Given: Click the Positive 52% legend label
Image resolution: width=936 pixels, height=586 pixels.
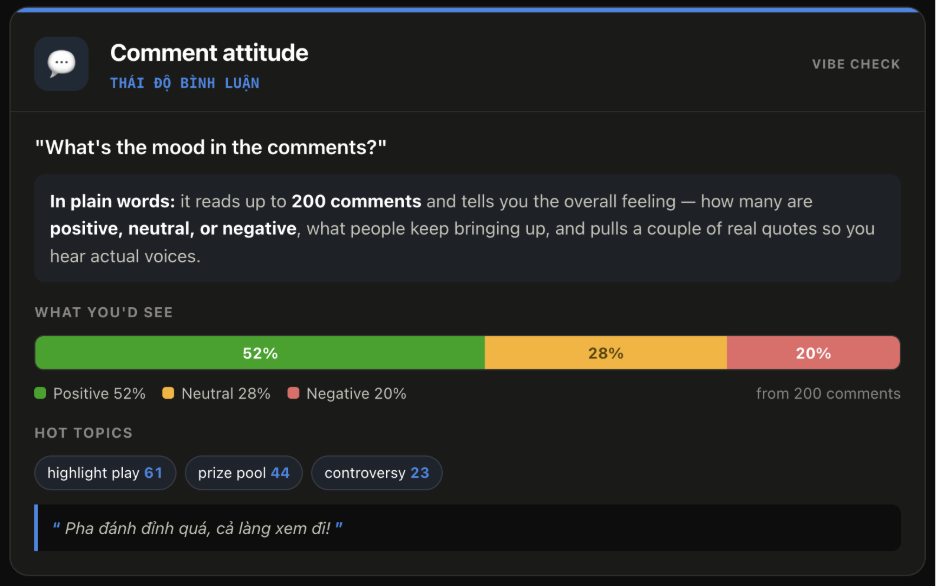Looking at the screenshot, I should pos(99,394).
